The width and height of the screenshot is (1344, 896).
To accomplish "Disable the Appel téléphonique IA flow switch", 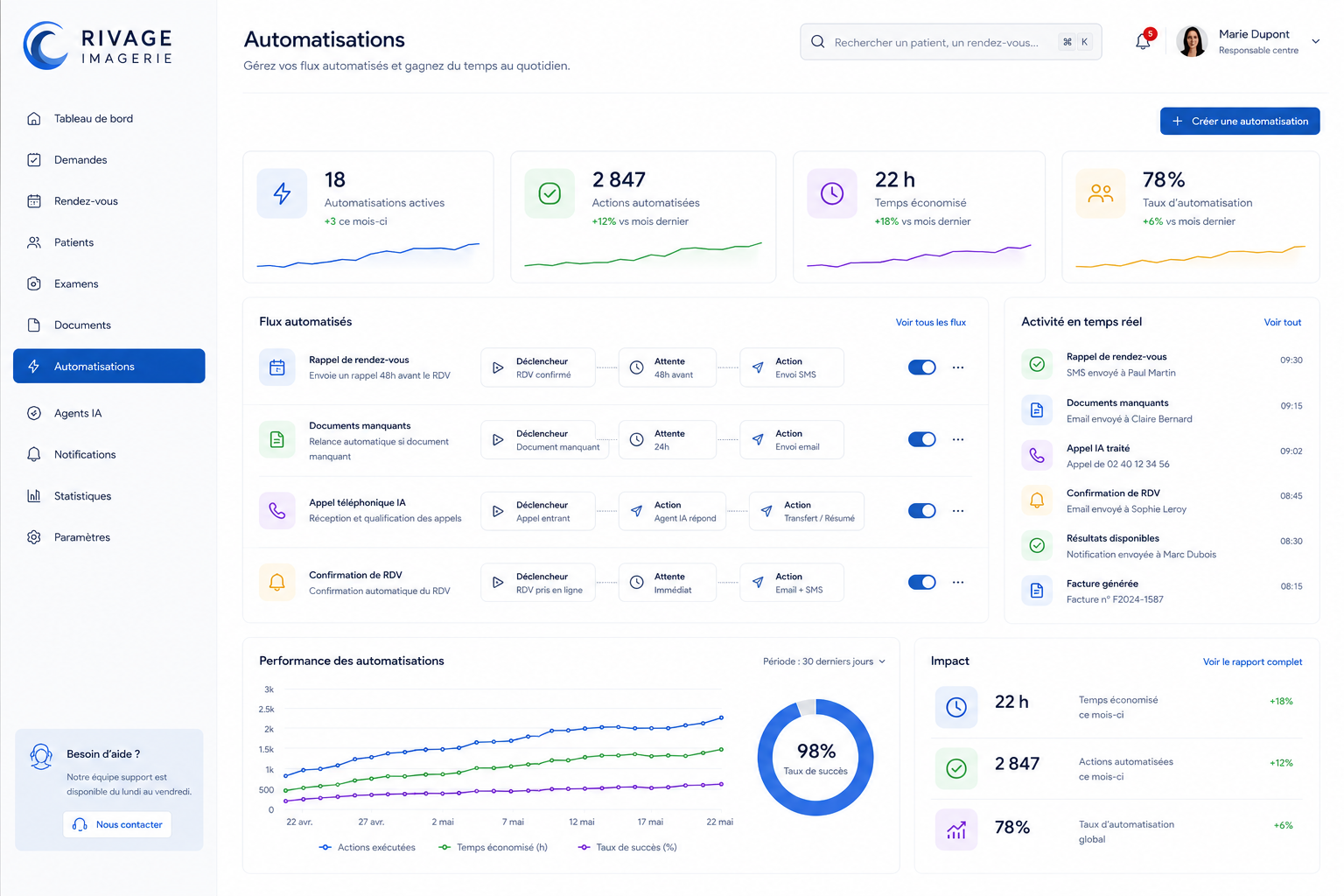I will click(x=922, y=510).
